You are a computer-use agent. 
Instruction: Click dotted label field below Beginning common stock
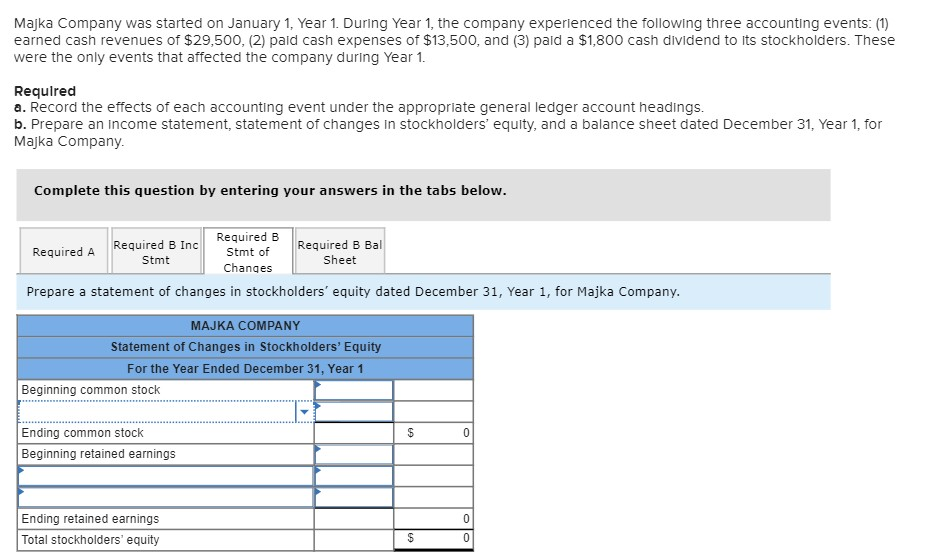(156, 412)
